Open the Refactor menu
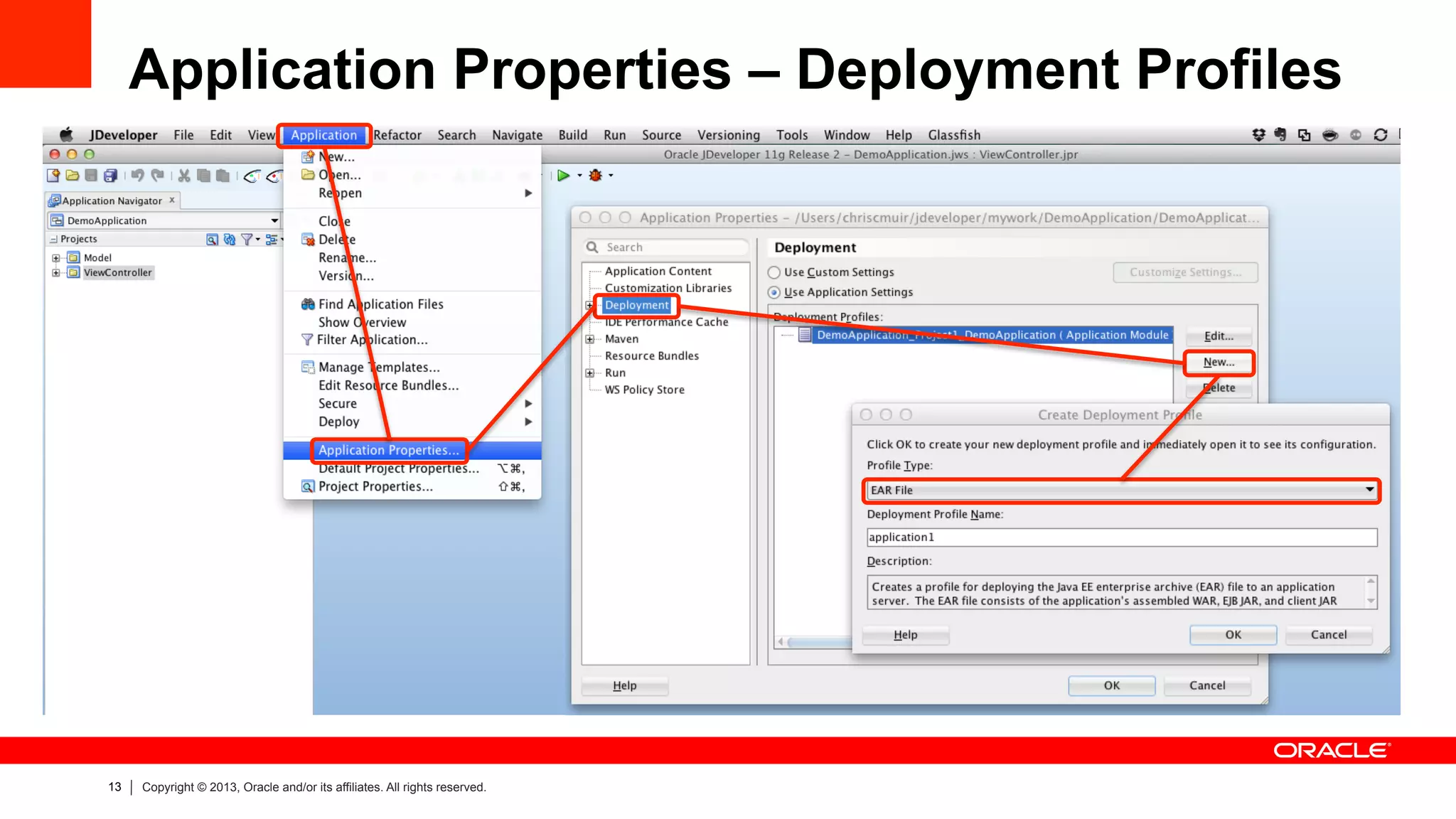Screen dimensions: 1456x819 397,135
